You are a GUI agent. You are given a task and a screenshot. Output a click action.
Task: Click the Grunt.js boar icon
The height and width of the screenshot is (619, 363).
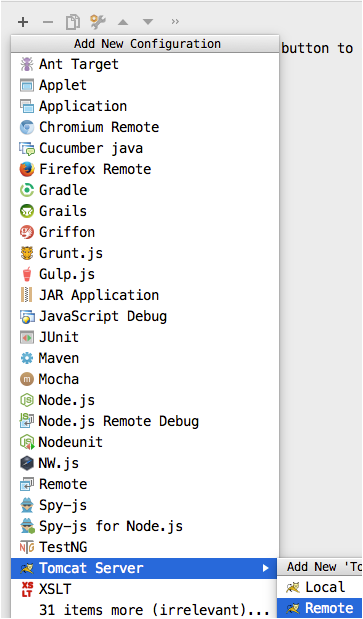coord(27,253)
